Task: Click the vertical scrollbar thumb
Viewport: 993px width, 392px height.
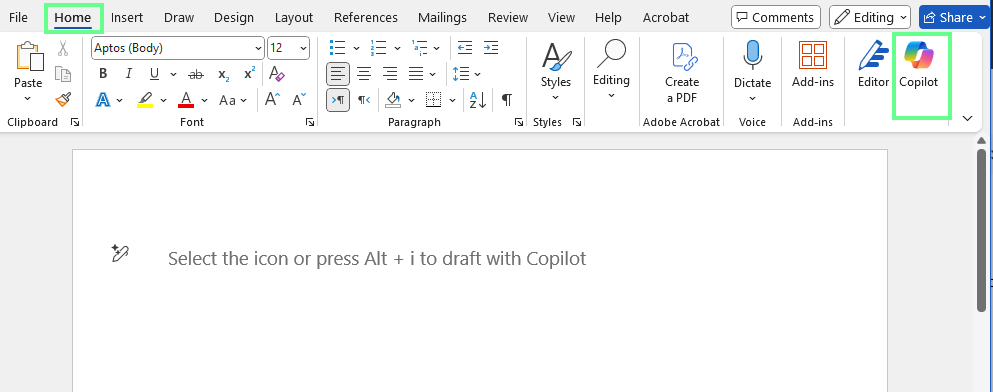Action: coord(982,231)
